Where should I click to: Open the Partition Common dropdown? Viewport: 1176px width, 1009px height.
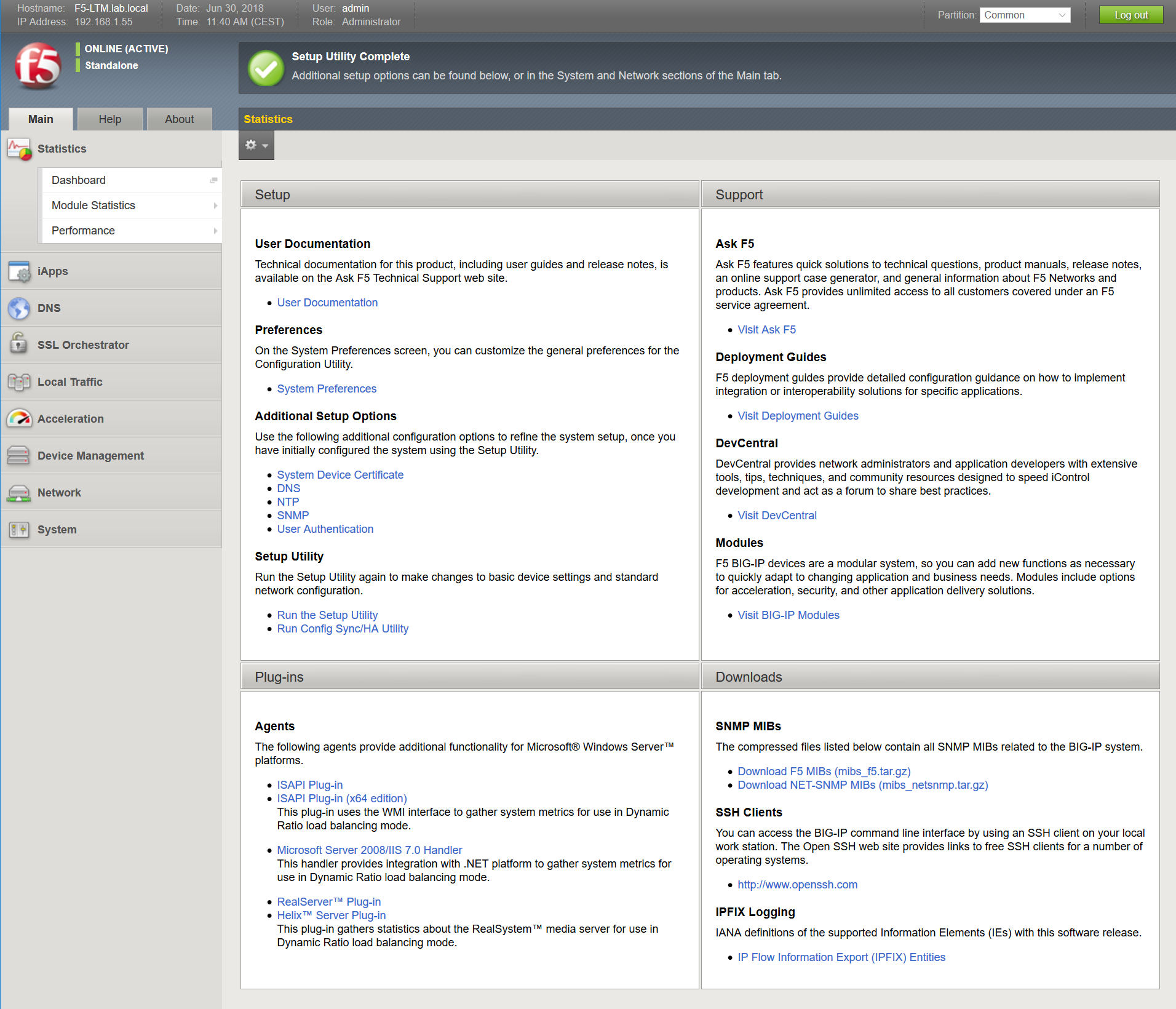1025,15
